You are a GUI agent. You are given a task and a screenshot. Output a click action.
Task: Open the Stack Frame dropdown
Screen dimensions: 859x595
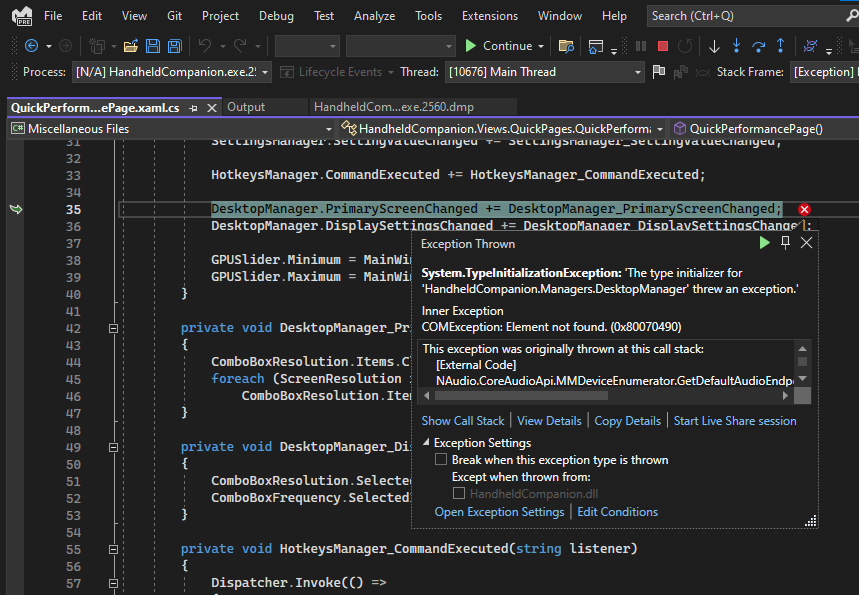tap(824, 72)
